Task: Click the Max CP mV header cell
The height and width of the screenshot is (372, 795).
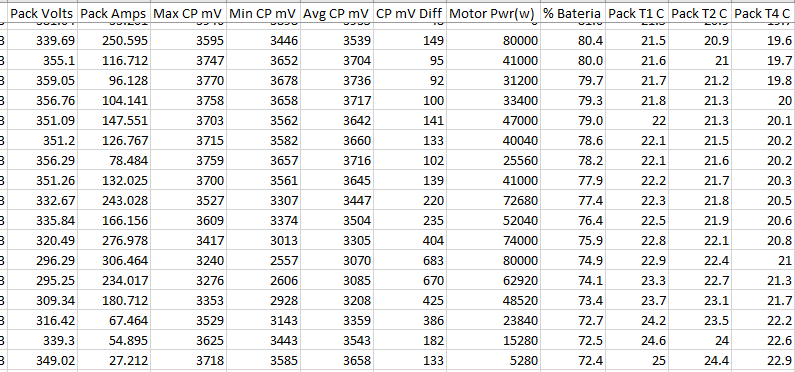Action: 188,14
